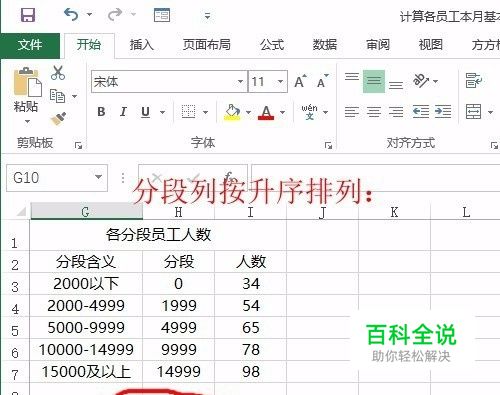Switch to the 插入 tab
The image size is (500, 395).
(142, 45)
